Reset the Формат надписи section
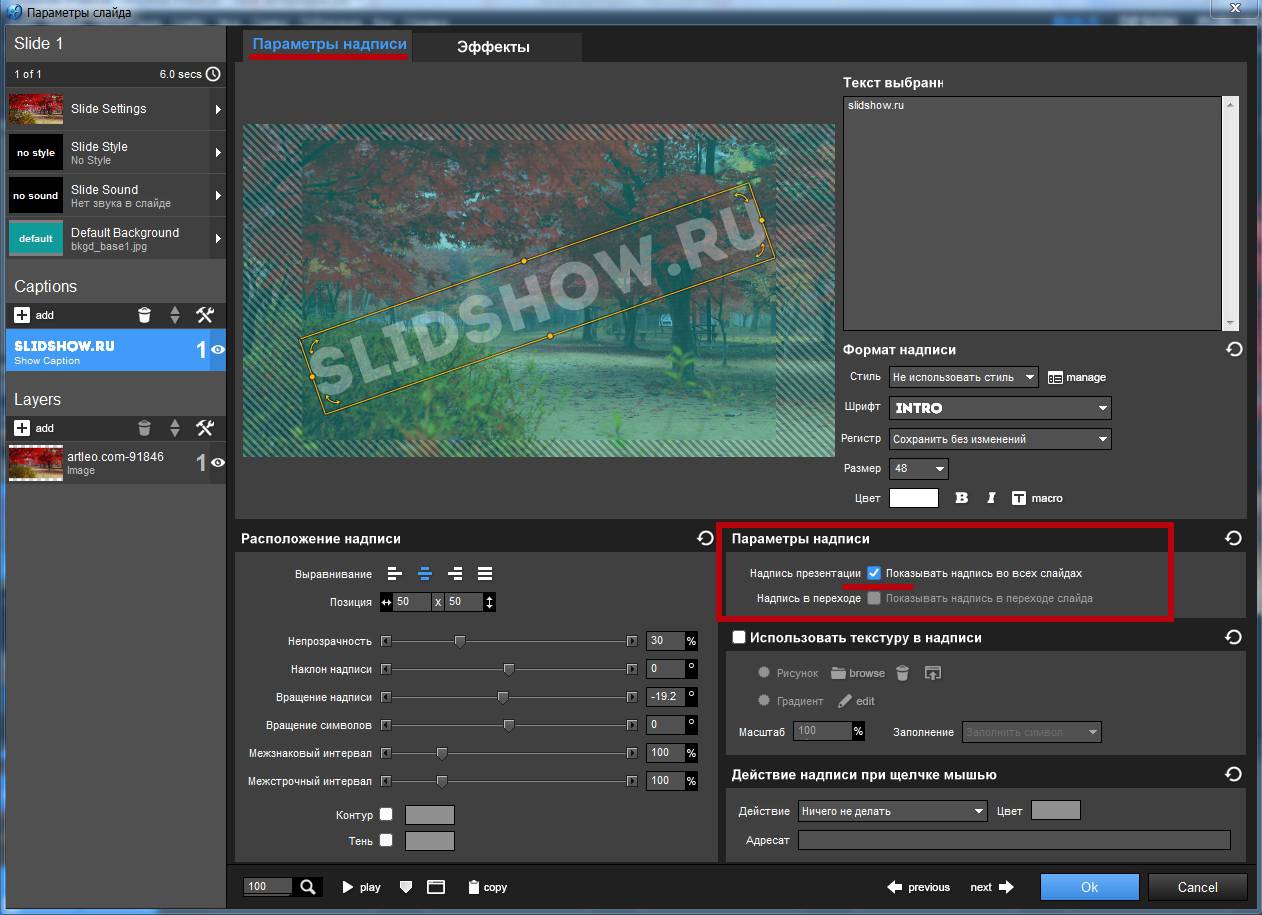Image resolution: width=1262 pixels, height=915 pixels. (1234, 349)
